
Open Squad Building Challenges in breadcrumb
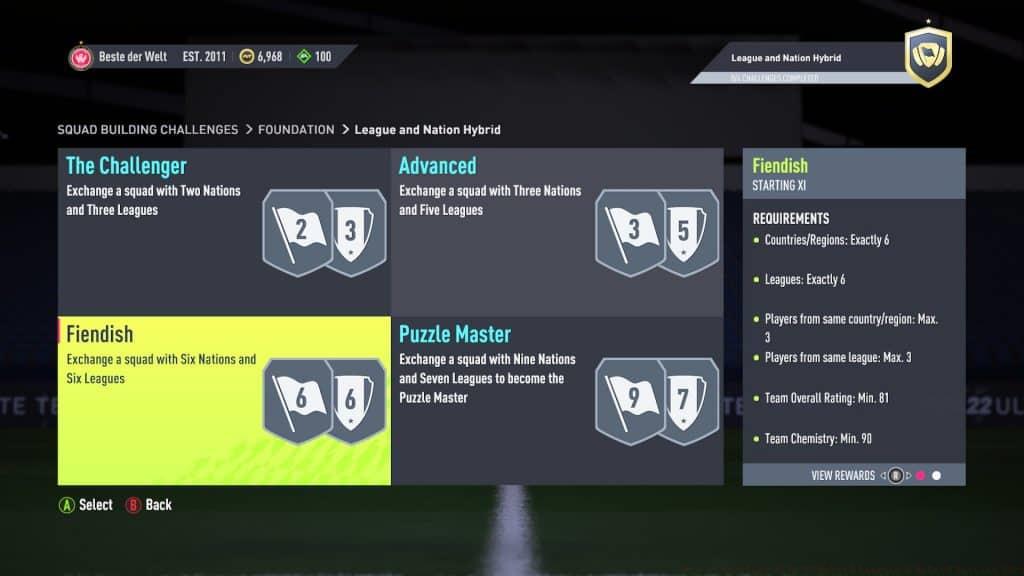(148, 129)
